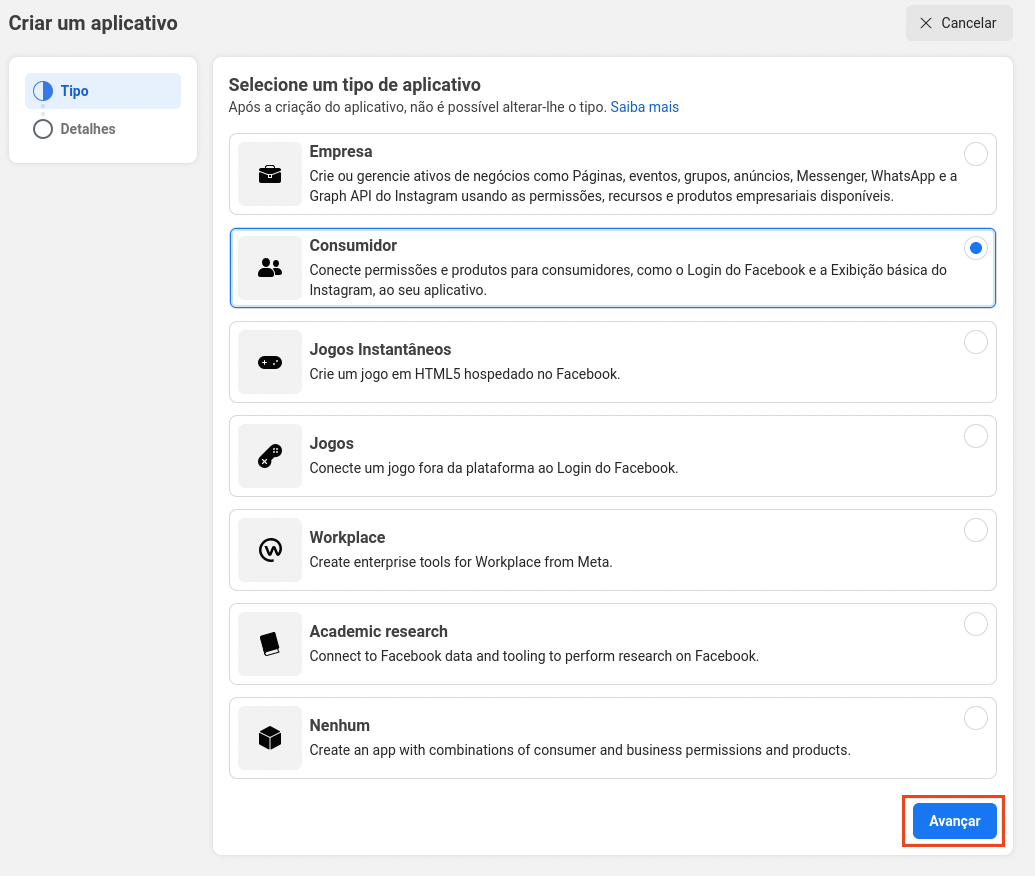1035x876 pixels.
Task: Click the Empresa title text
Action: click(341, 151)
